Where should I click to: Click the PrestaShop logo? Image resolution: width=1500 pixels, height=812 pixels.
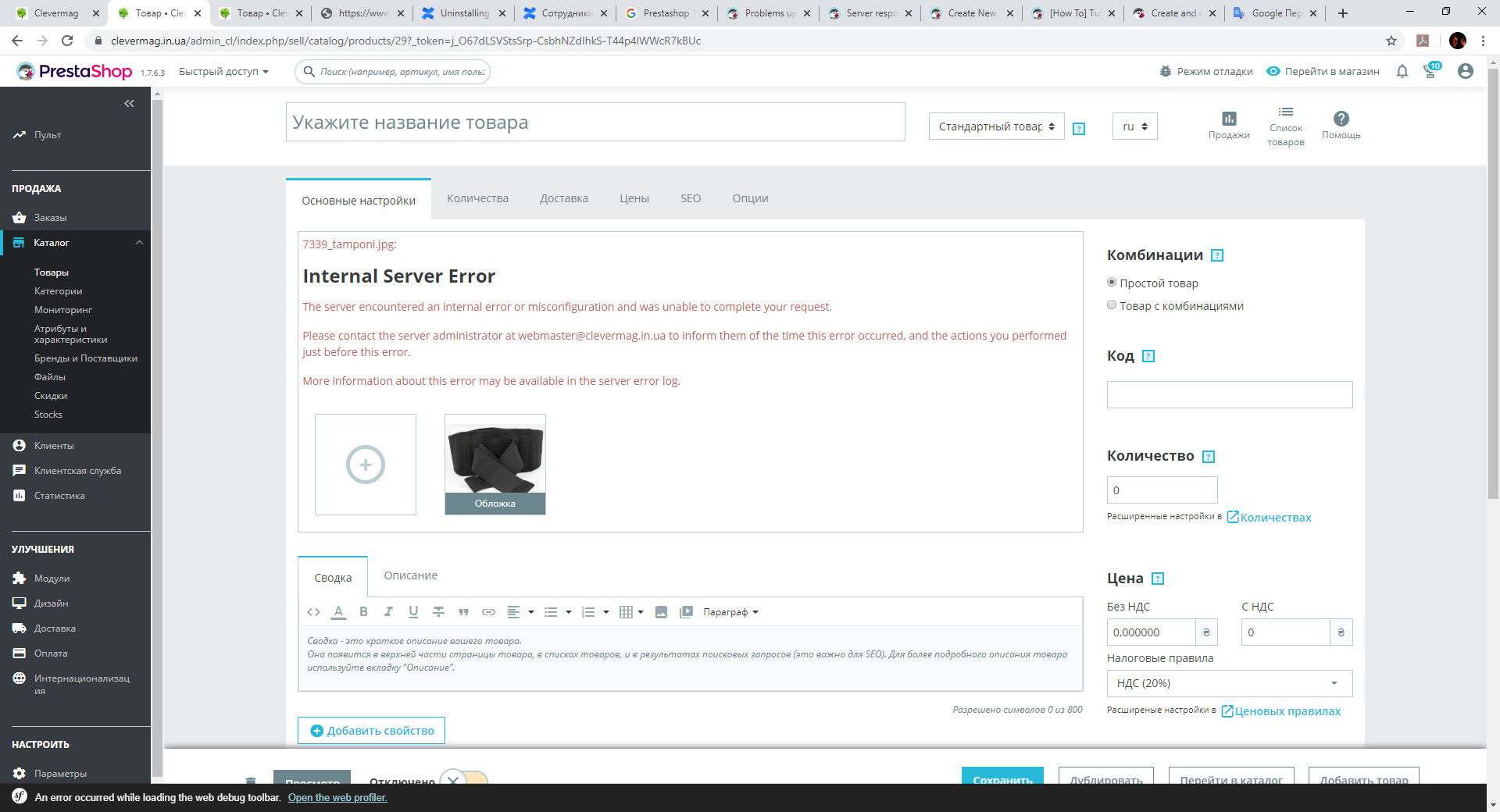(x=75, y=72)
